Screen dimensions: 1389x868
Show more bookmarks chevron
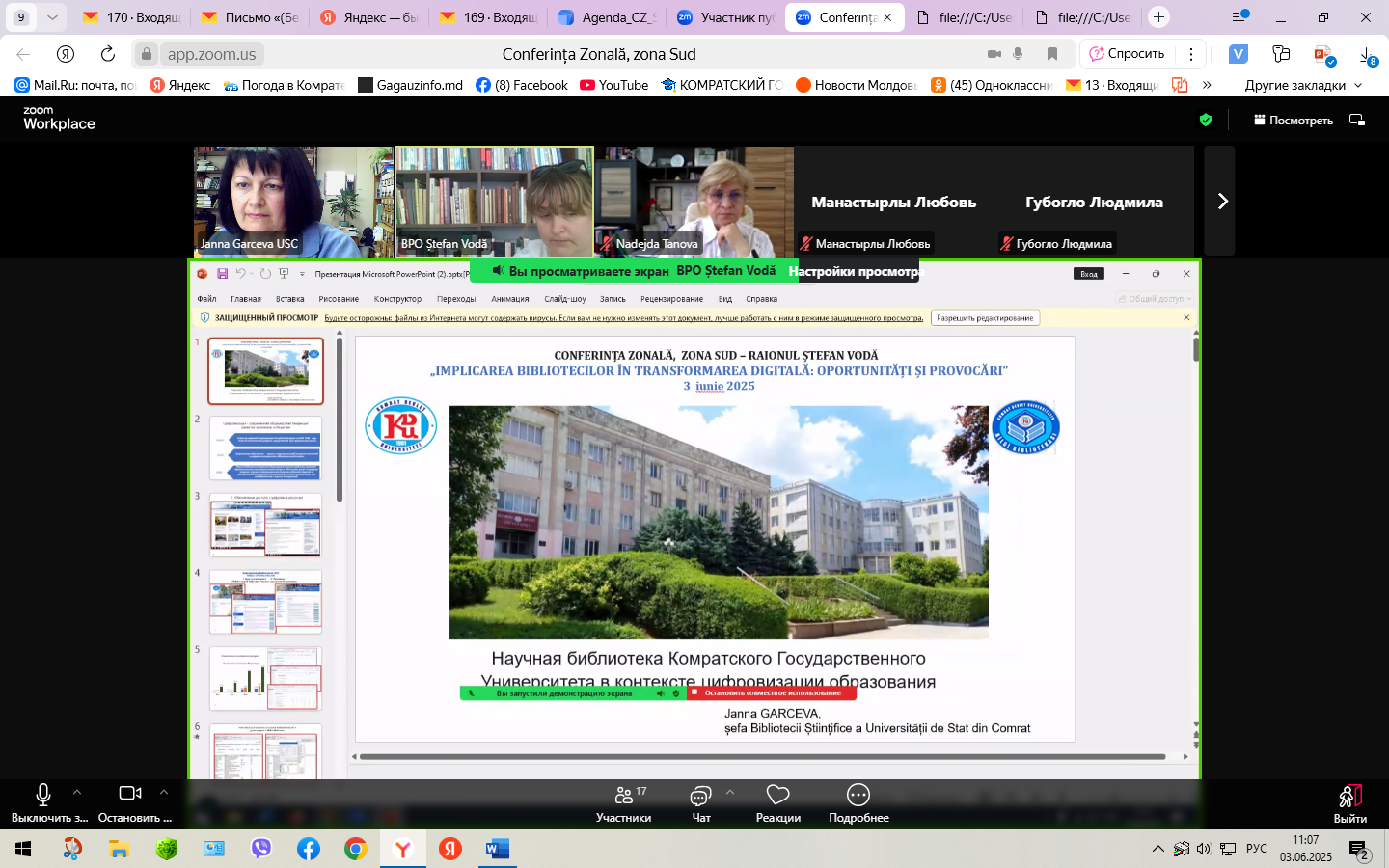[x=1207, y=85]
